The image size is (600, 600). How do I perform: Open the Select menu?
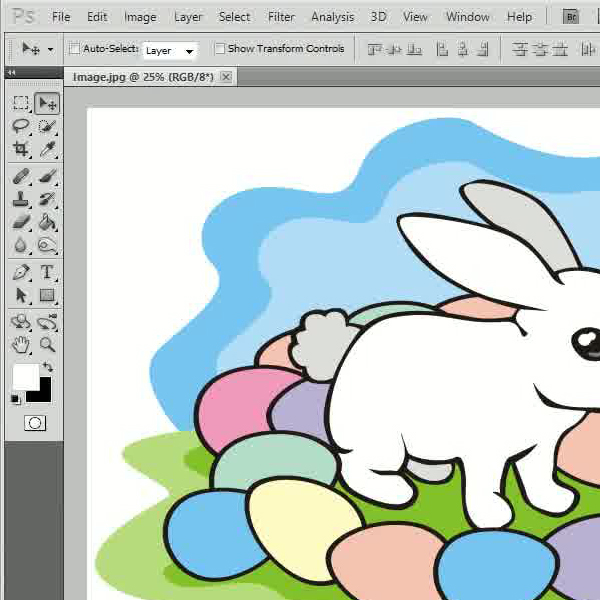point(234,17)
